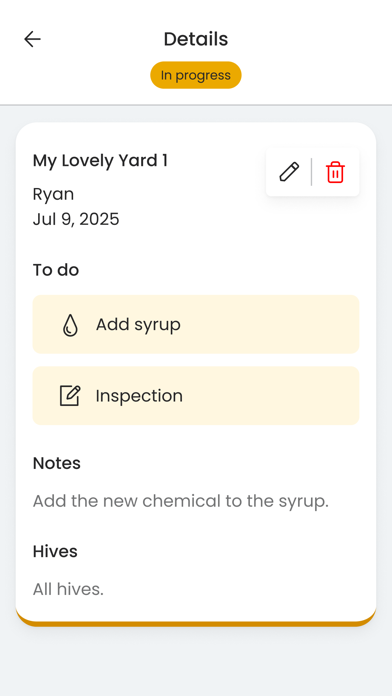Tap the Details page title
The image size is (392, 696).
(x=196, y=39)
